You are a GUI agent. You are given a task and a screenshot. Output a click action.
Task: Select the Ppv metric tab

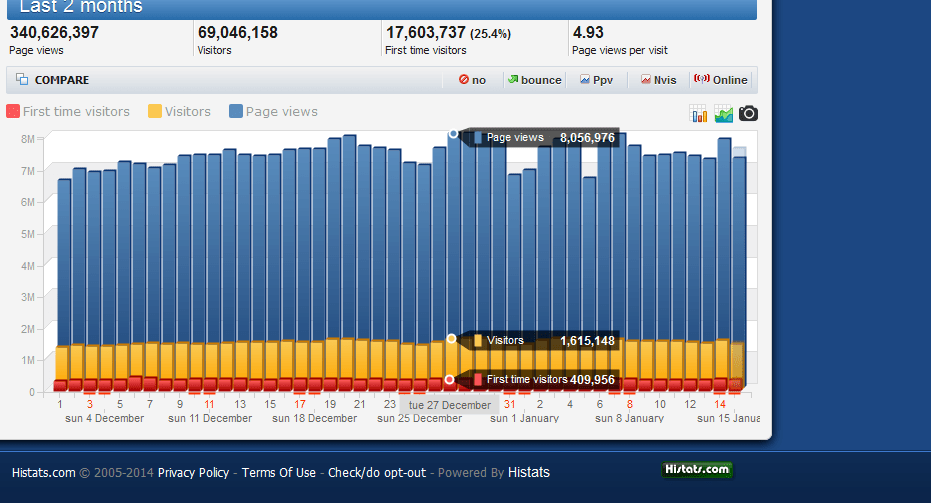[596, 80]
